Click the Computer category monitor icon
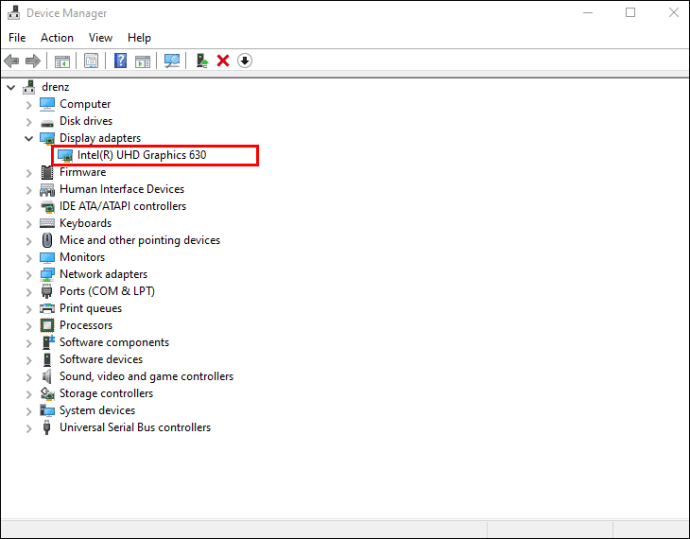Screen dimensions: 690x539 point(47,104)
